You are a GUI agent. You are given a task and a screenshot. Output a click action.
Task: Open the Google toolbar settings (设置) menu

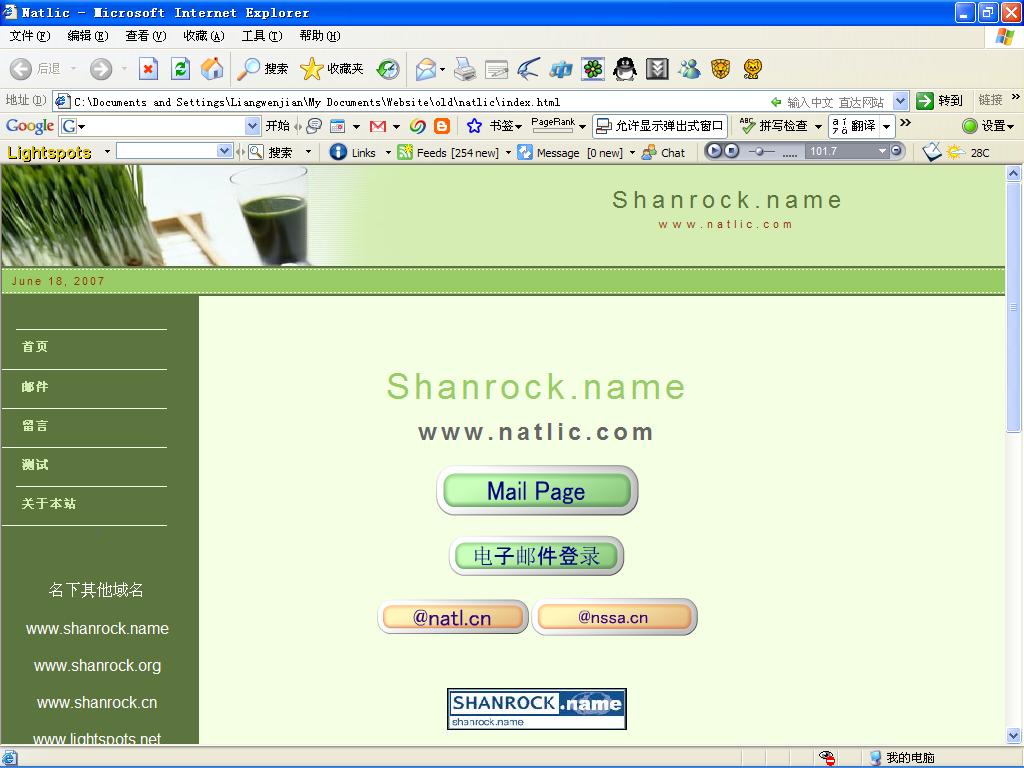988,126
